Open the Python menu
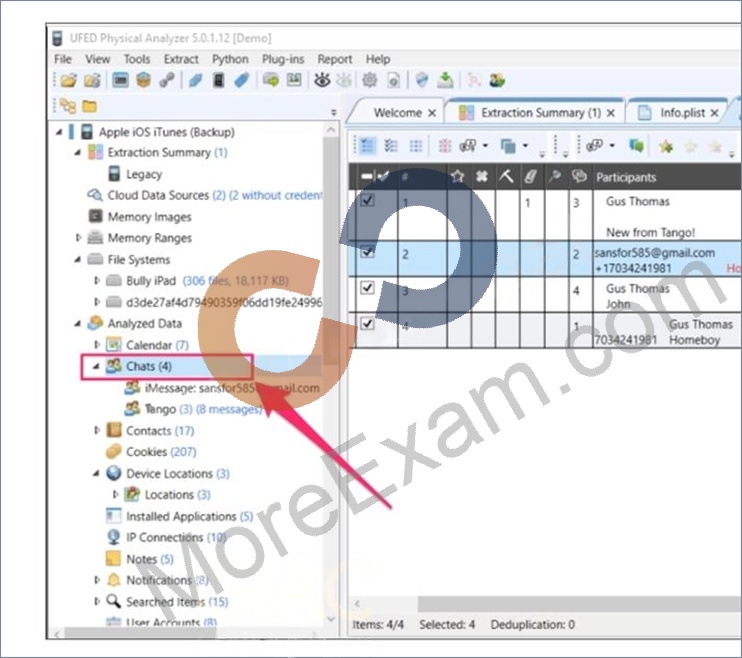This screenshot has height=658, width=742. tap(230, 59)
